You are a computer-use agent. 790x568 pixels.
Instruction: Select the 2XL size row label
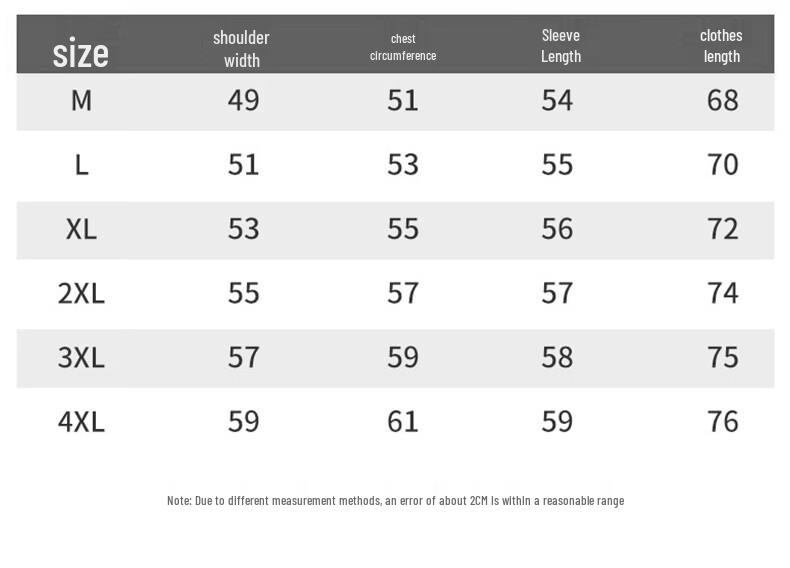81,293
